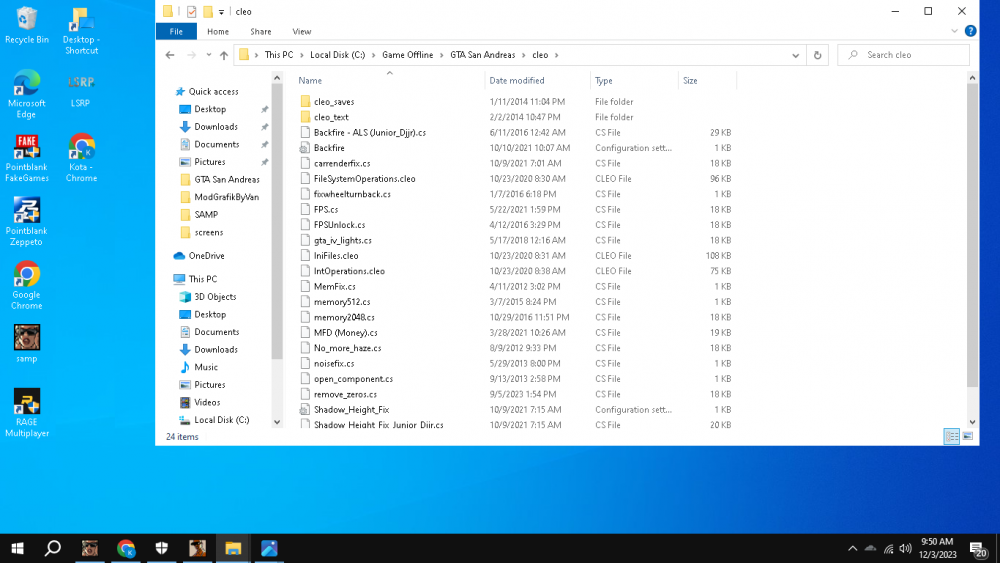
Task: Click file list vertical scrollbar
Action: click(x=972, y=236)
